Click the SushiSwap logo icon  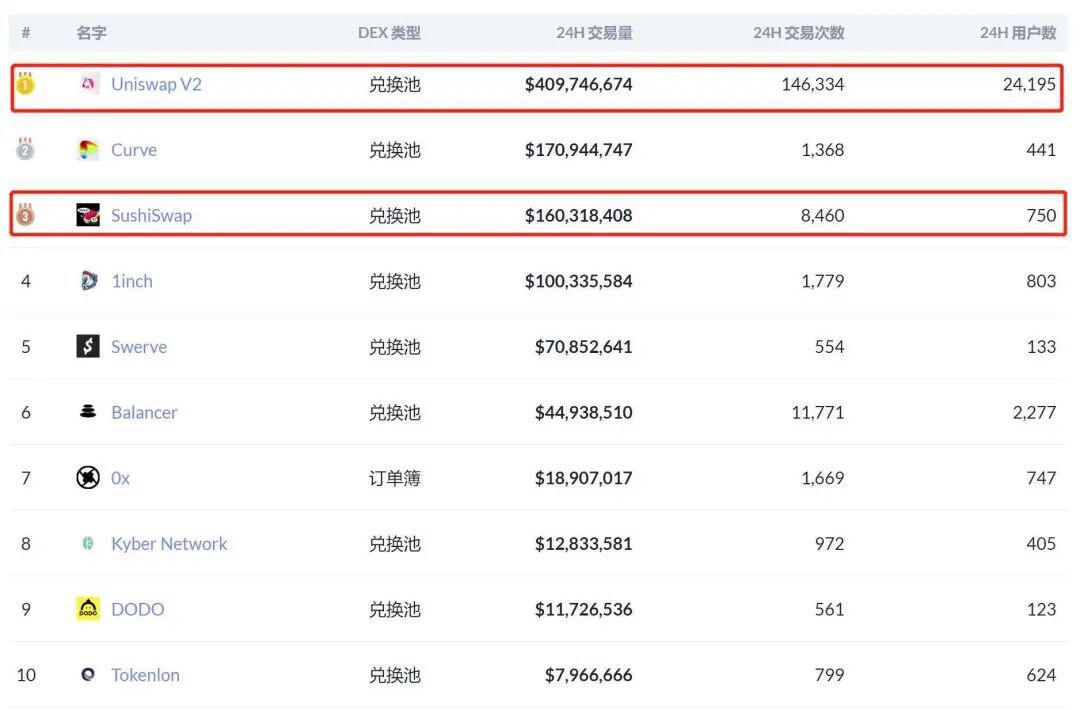tap(88, 215)
